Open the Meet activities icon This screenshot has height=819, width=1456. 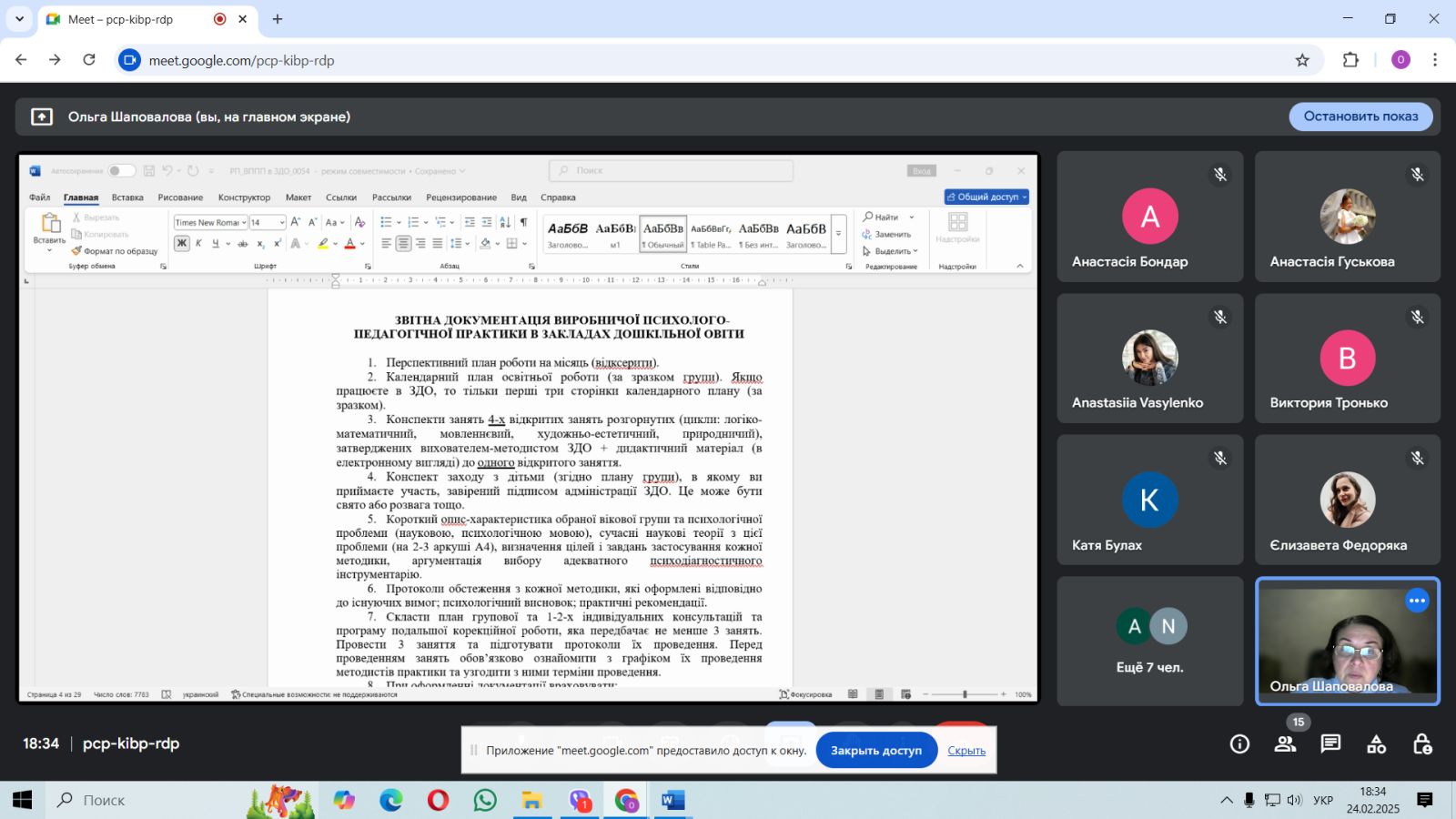point(1376,744)
